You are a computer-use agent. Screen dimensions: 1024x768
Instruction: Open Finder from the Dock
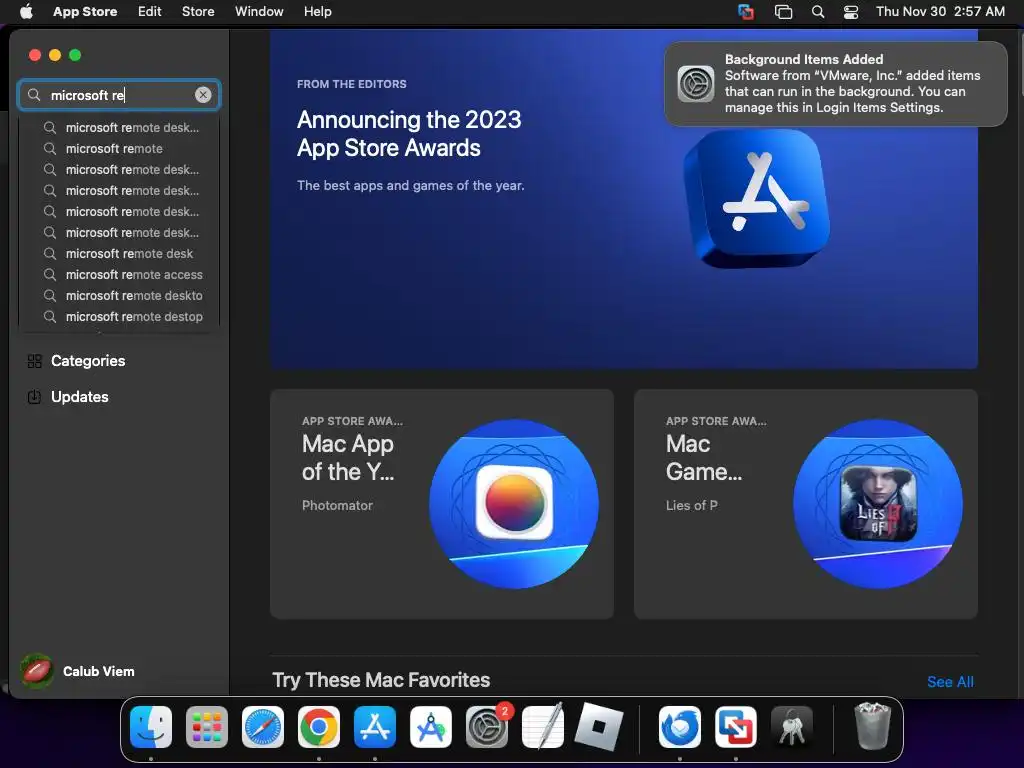tap(151, 727)
